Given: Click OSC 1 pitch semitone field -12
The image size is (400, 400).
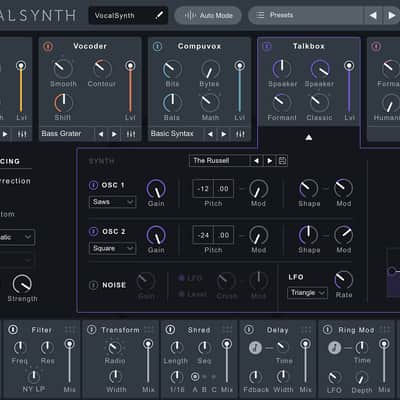Looking at the screenshot, I should point(203,189).
